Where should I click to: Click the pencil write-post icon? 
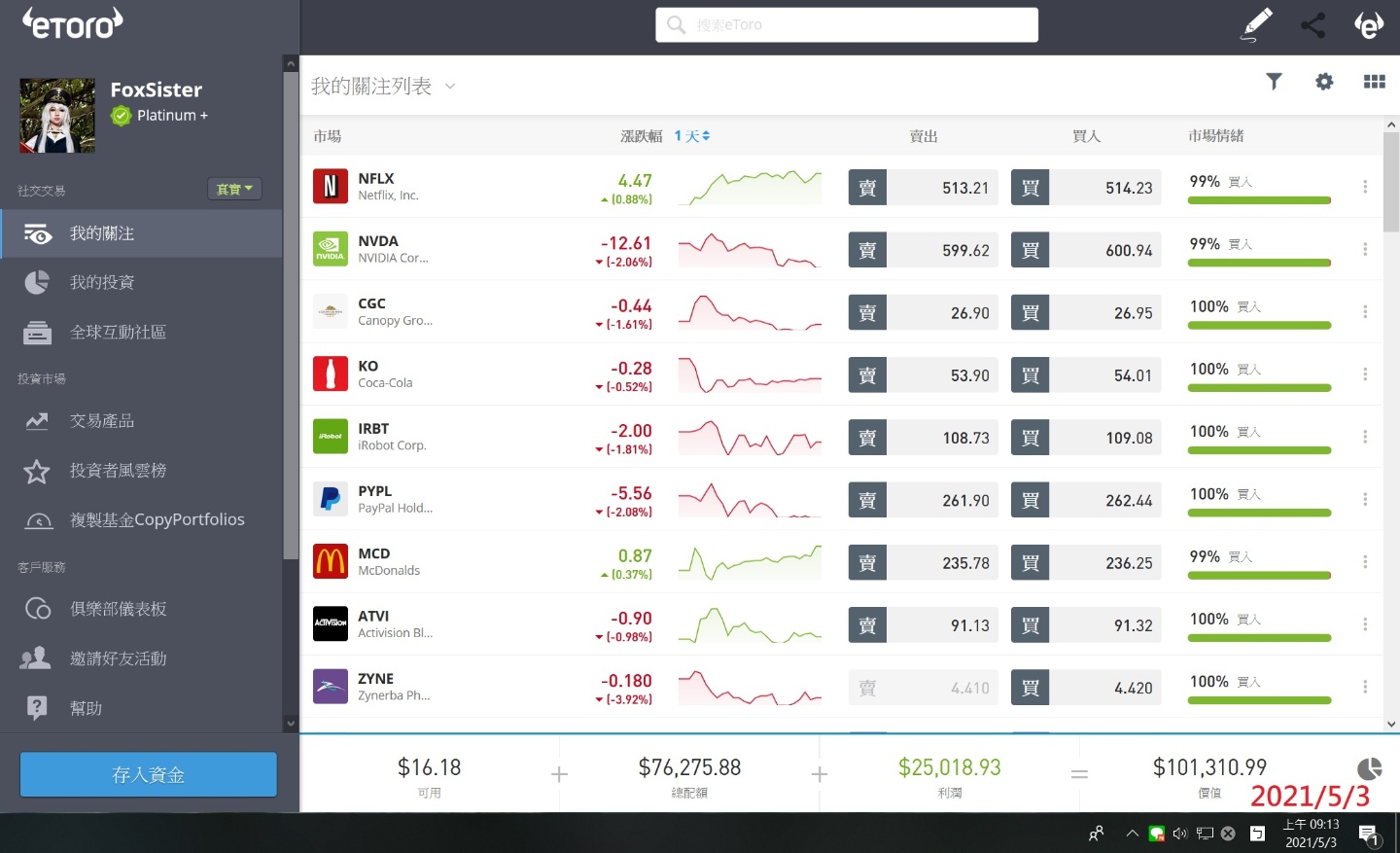1257,24
